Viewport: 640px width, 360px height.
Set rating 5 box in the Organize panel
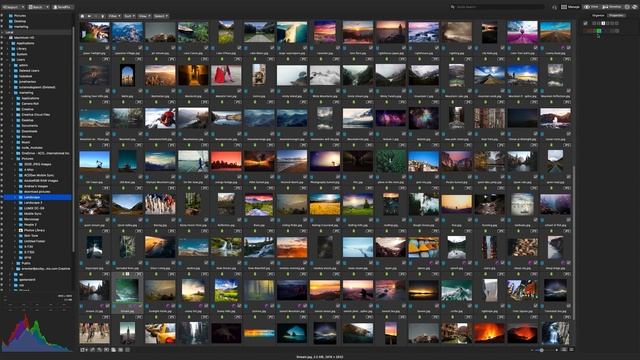tap(612, 24)
